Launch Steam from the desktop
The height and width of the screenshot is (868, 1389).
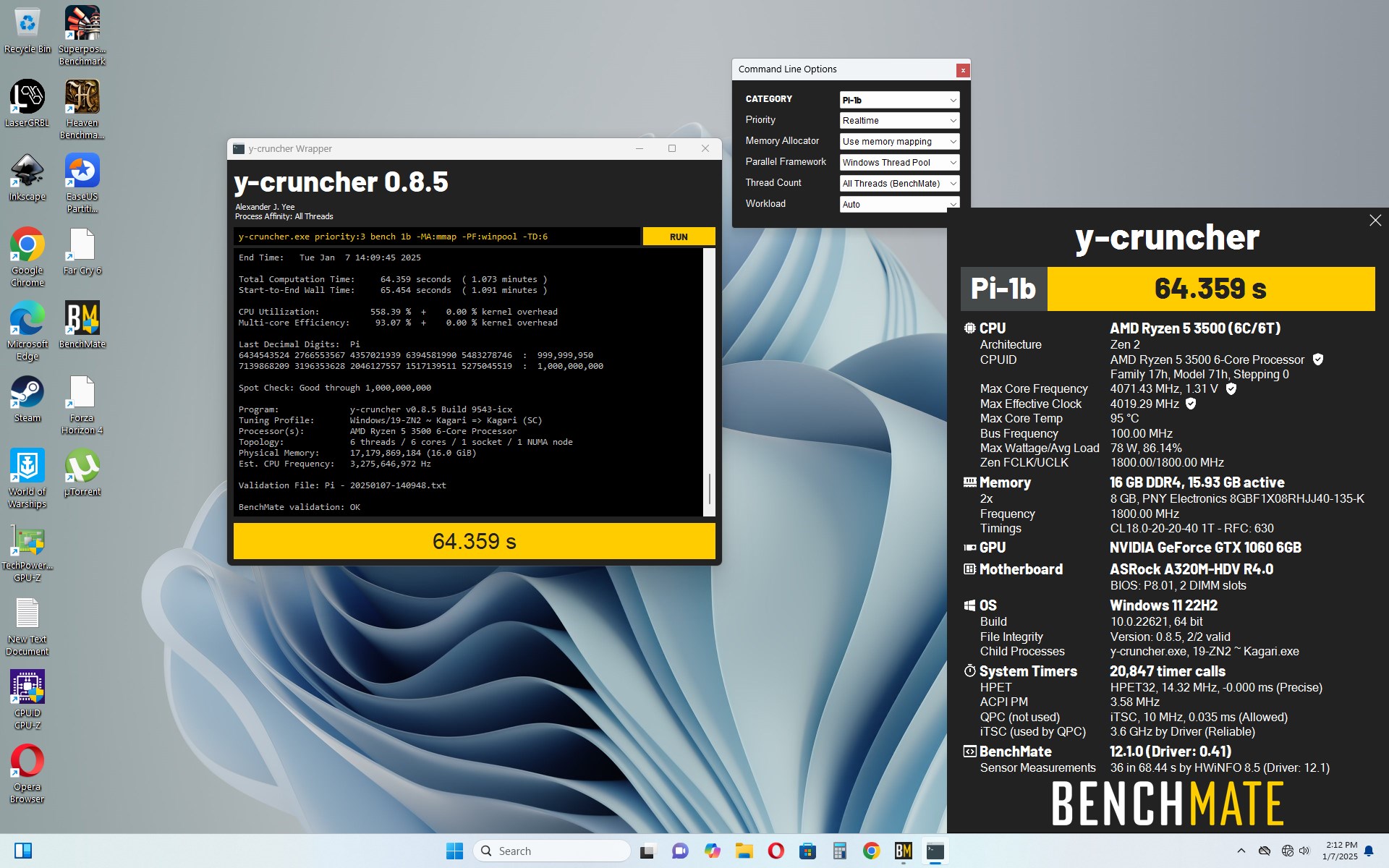[27, 399]
